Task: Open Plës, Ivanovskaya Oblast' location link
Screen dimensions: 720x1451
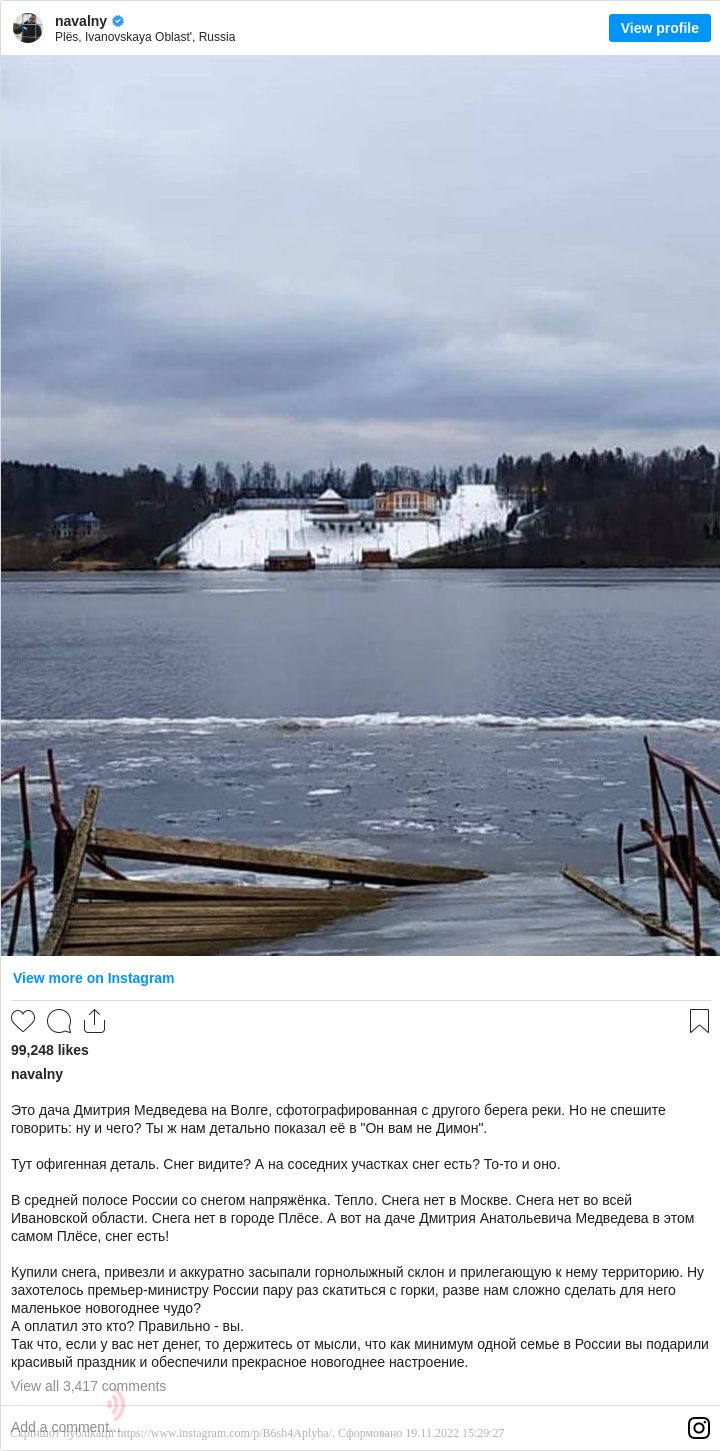Action: pos(145,37)
